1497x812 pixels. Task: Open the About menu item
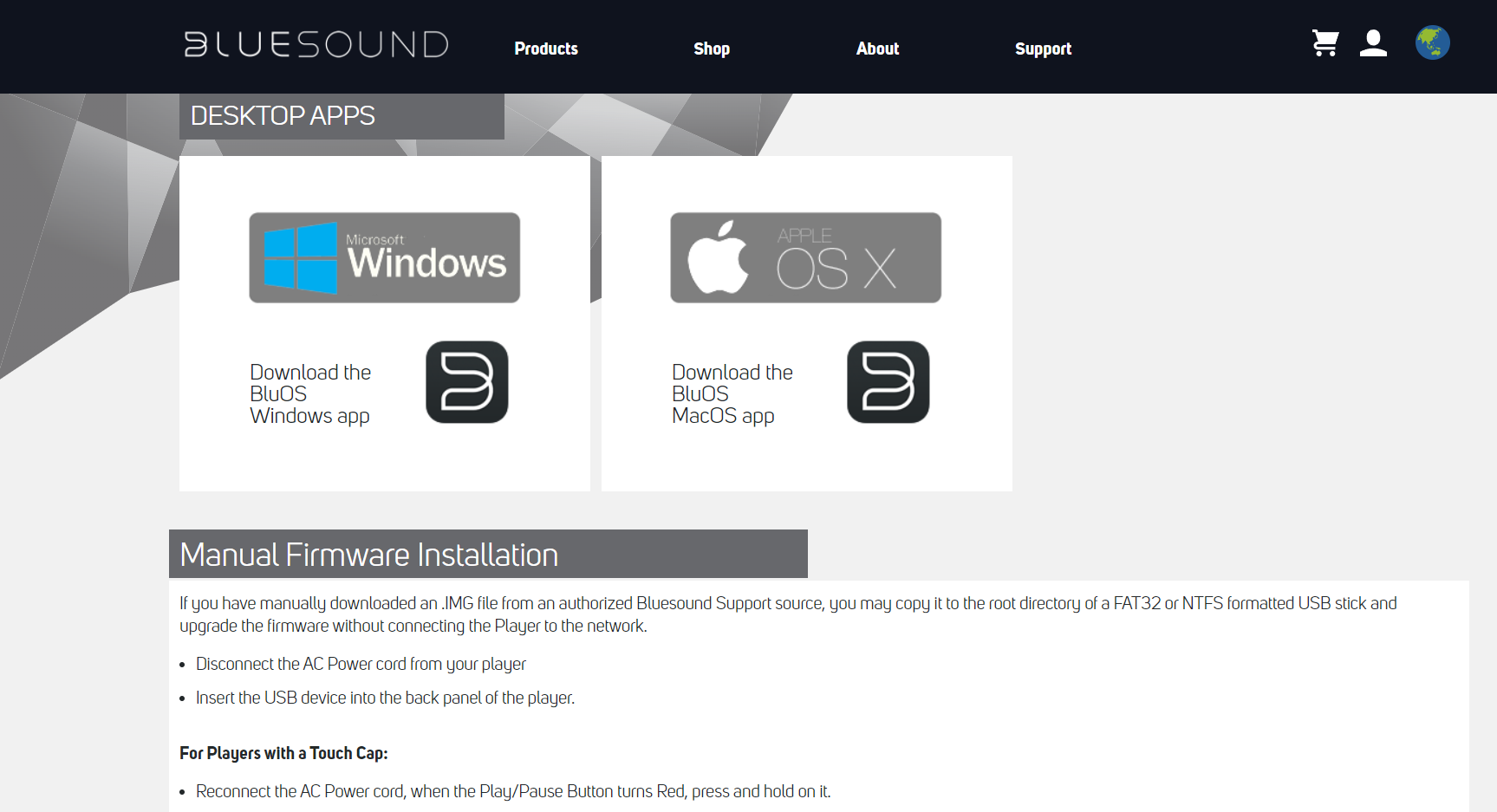[x=877, y=49]
